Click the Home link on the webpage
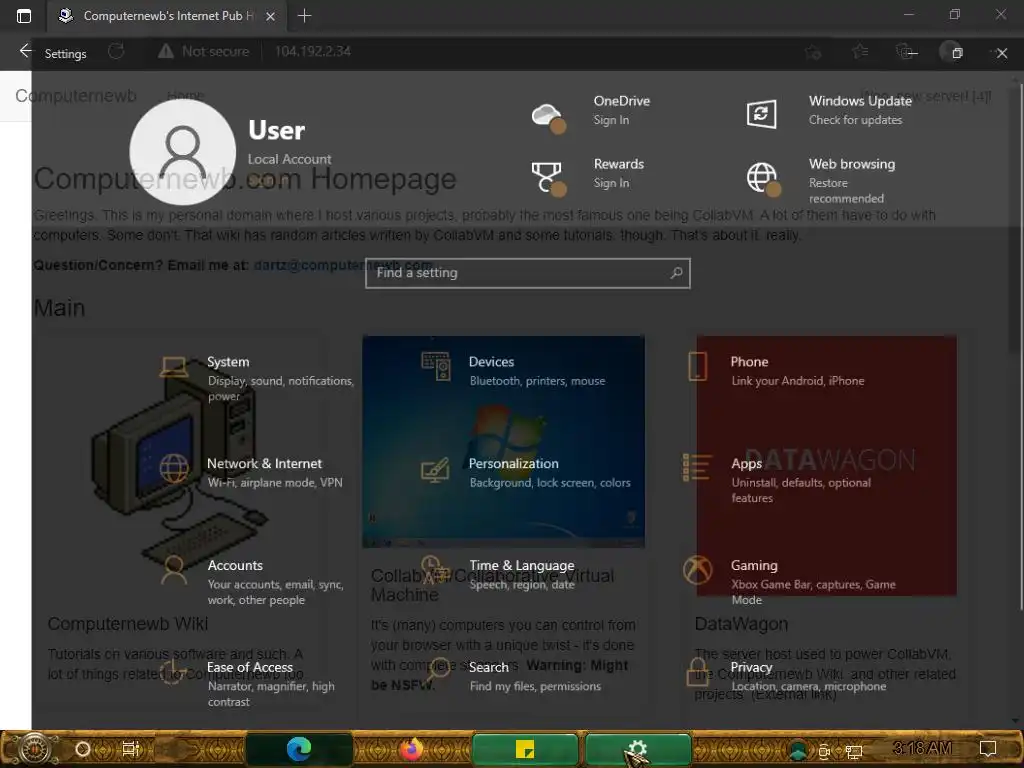The height and width of the screenshot is (768, 1024). click(185, 96)
